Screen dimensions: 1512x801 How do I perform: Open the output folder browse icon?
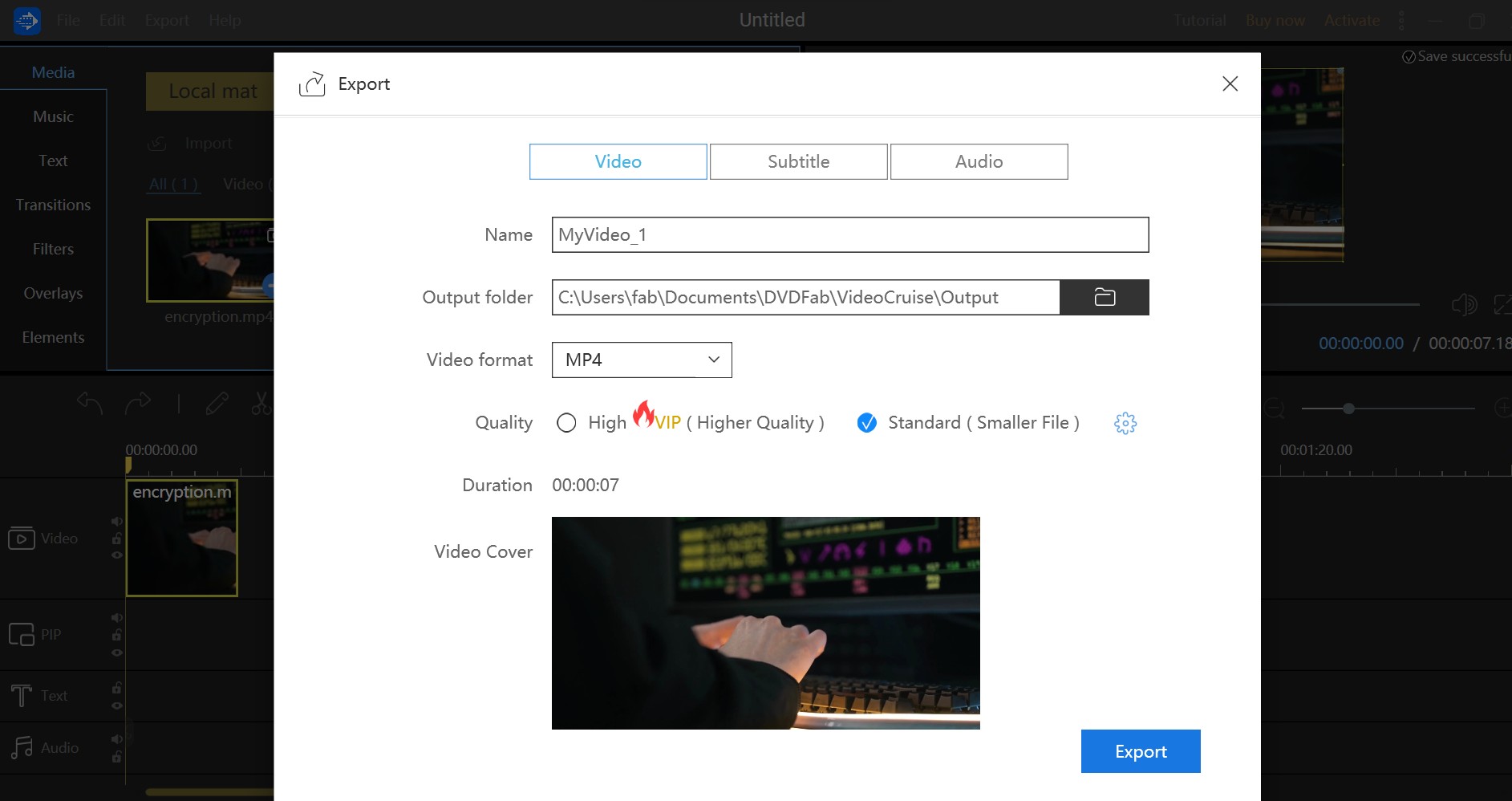[x=1105, y=297]
